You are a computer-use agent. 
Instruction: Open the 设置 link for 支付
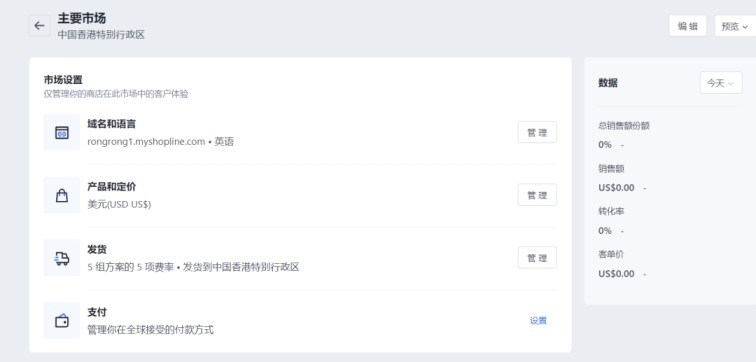click(x=538, y=321)
